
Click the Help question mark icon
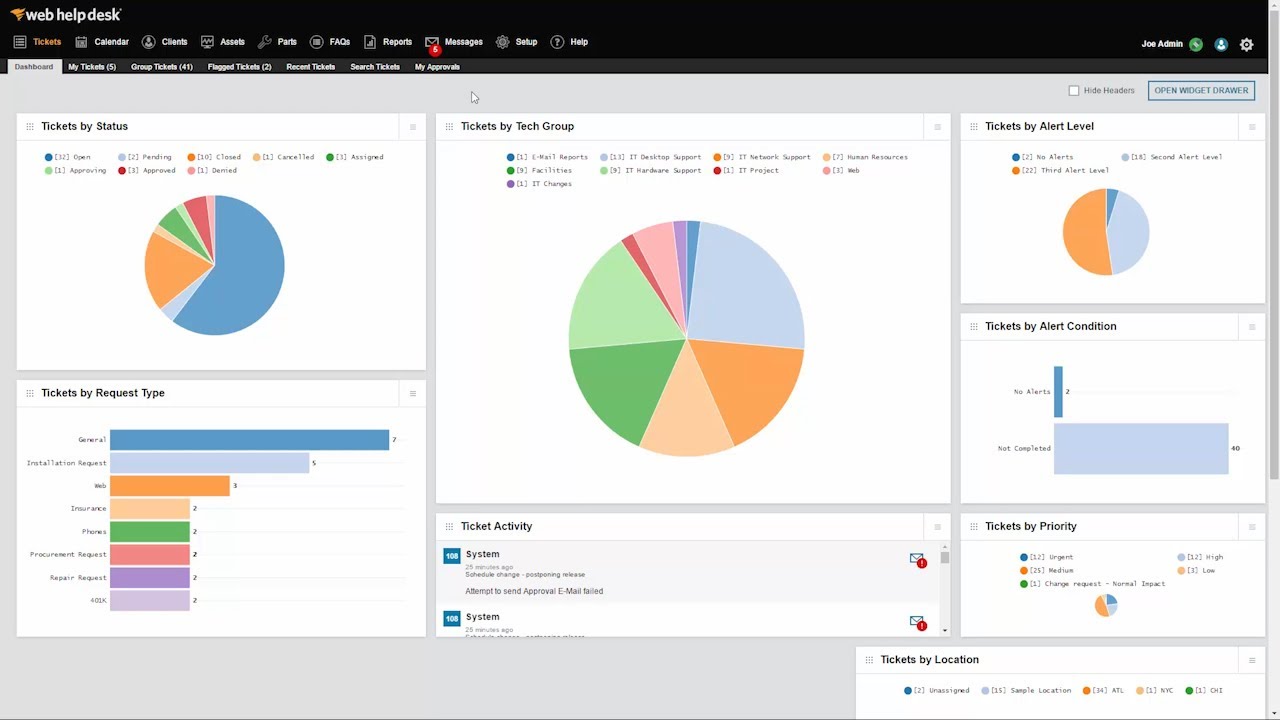tap(557, 42)
